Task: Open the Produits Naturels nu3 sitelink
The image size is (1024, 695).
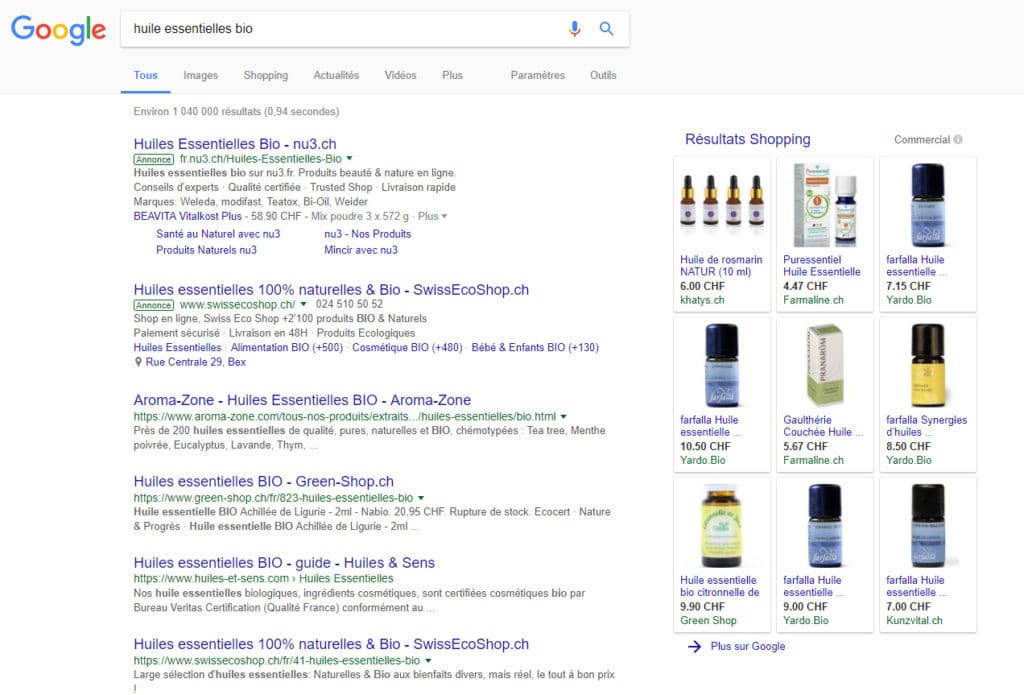Action: click(x=206, y=250)
